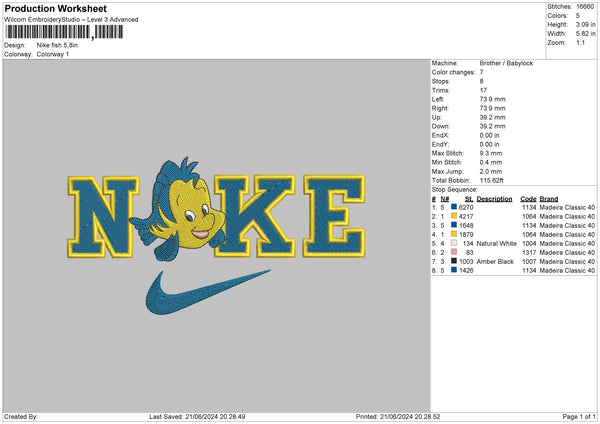Click the Total Bobbin value "115.62ft"
600x424 pixels.
[x=491, y=180]
